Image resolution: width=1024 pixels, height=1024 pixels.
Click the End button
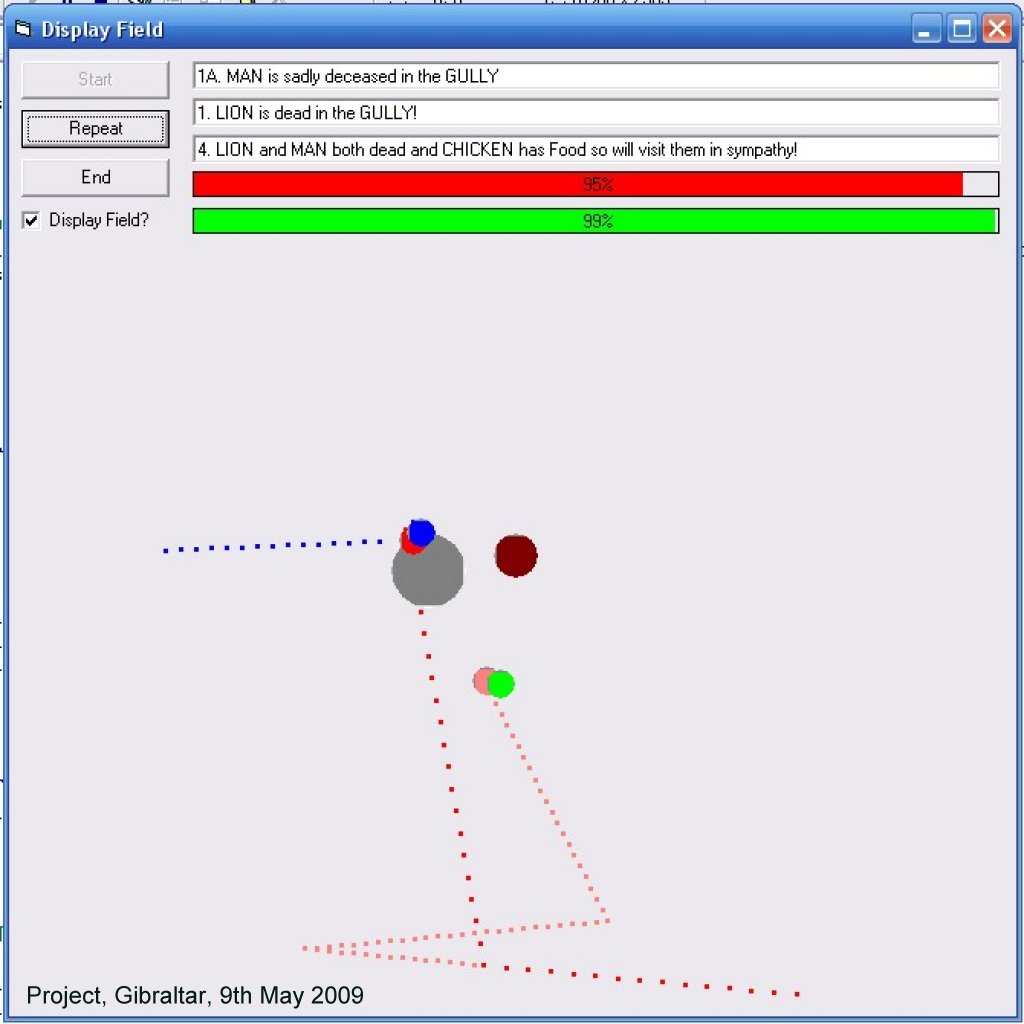pos(95,178)
